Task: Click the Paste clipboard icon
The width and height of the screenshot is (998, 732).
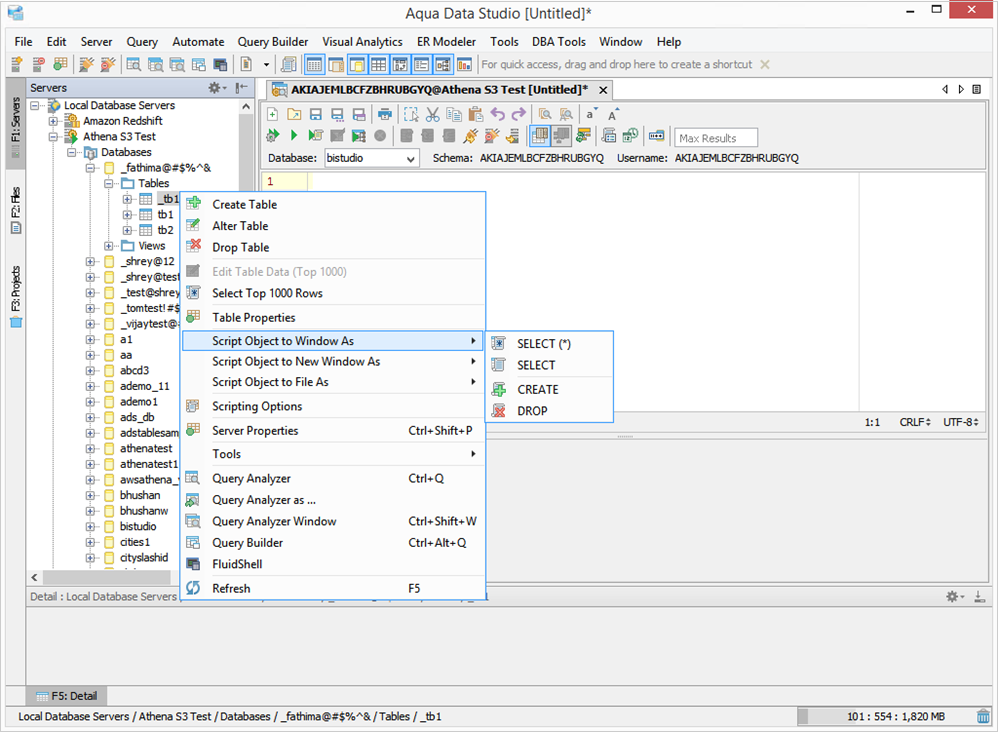Action: point(475,115)
